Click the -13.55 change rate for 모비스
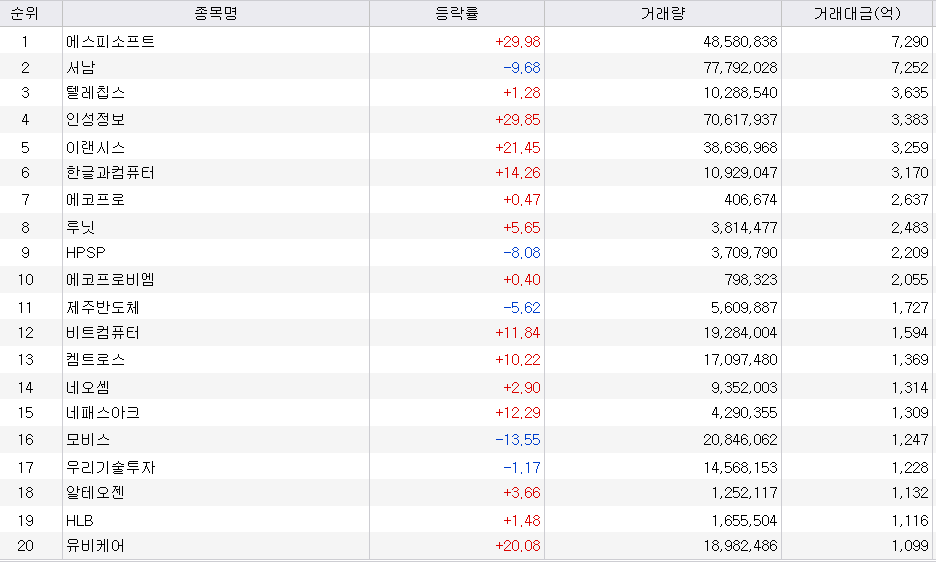 pos(518,440)
